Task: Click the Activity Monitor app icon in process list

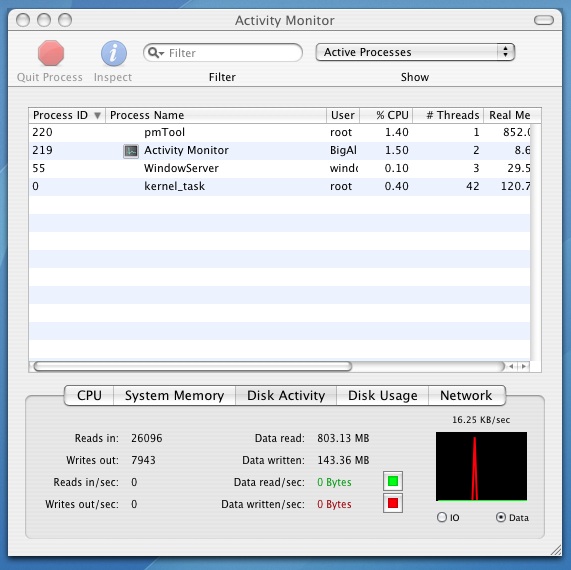Action: coord(131,151)
